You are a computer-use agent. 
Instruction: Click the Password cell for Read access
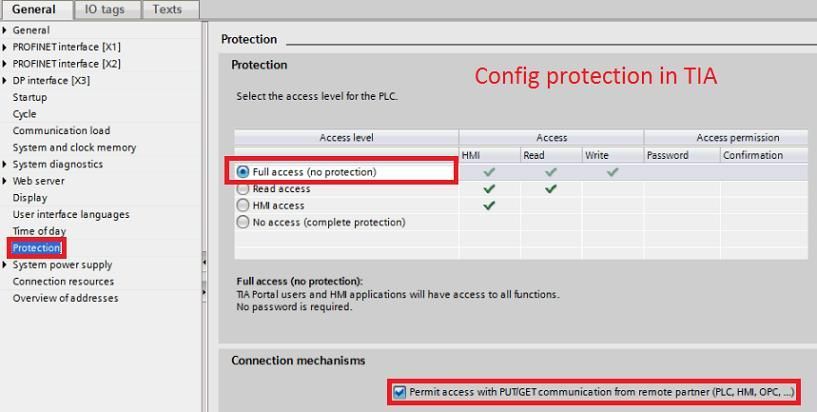click(x=682, y=189)
